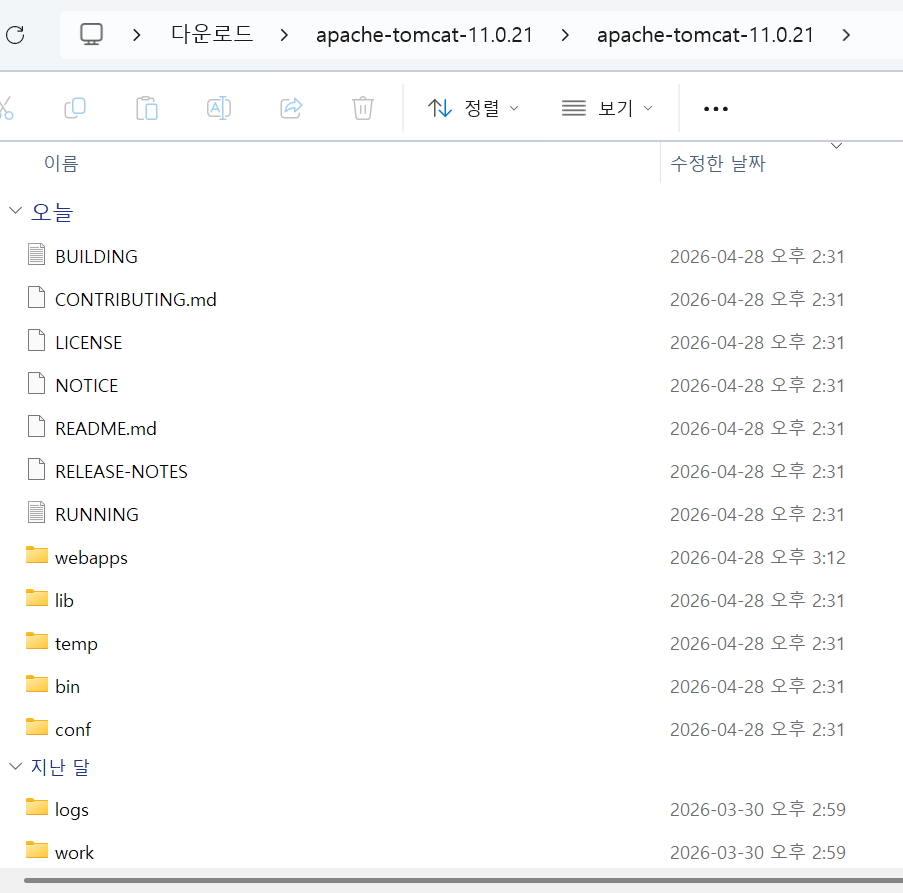Expand chevron after 다운로드 in breadcrumb

click(284, 35)
